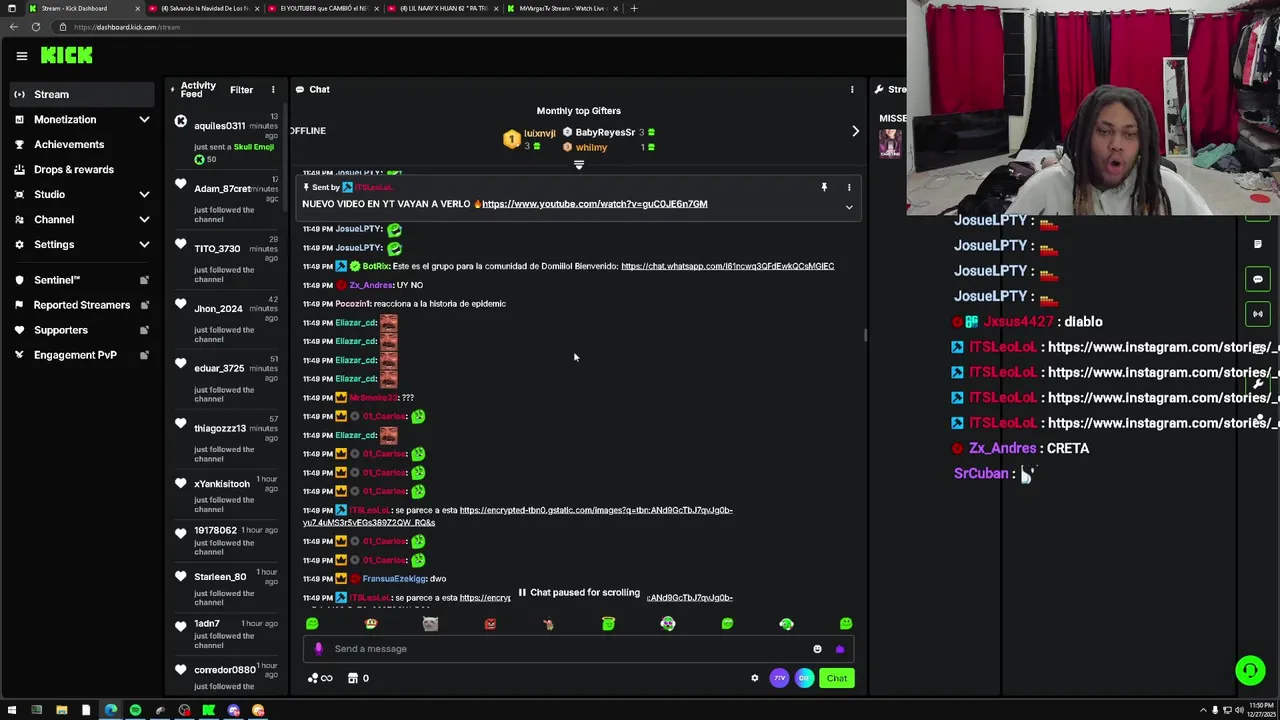Open a new browser tab
The width and height of the screenshot is (1280, 720).
tap(633, 8)
